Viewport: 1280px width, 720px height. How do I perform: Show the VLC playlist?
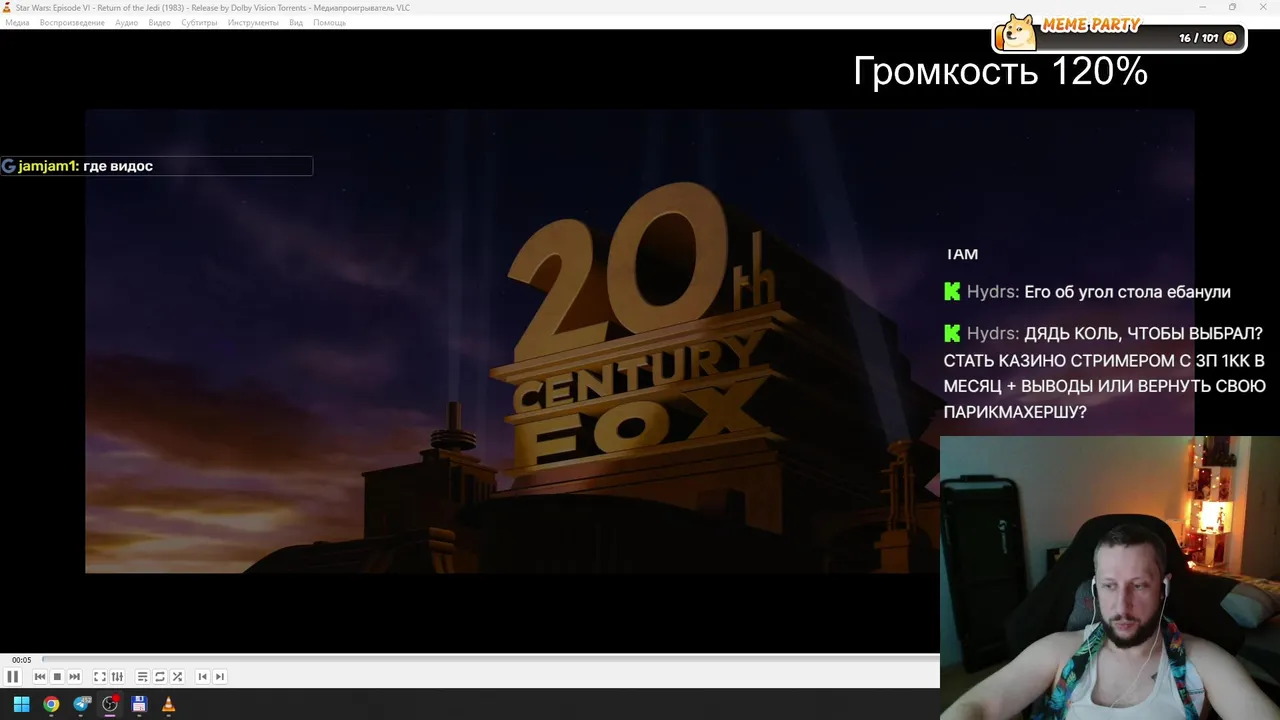(142, 677)
